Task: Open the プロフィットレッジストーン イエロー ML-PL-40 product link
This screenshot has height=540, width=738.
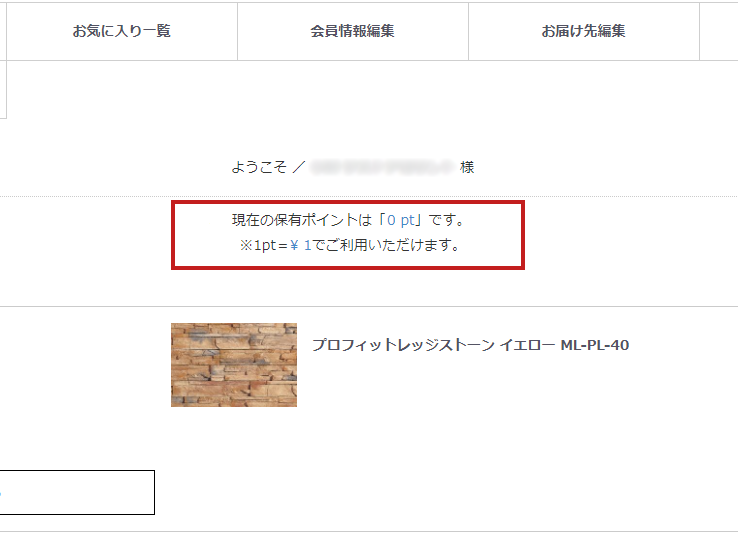Action: click(x=470, y=345)
